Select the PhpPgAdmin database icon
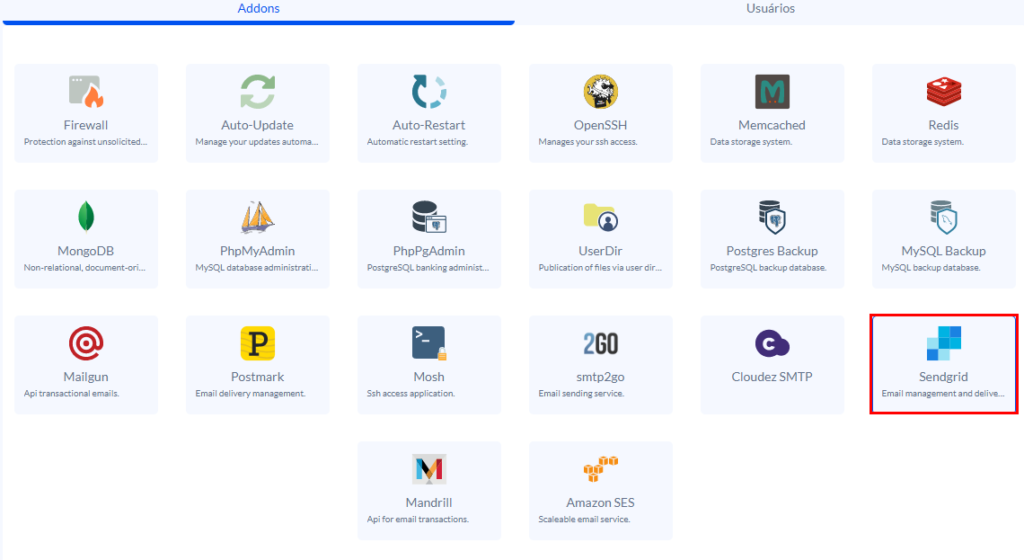Viewport: 1024px width, 560px height. (x=429, y=217)
